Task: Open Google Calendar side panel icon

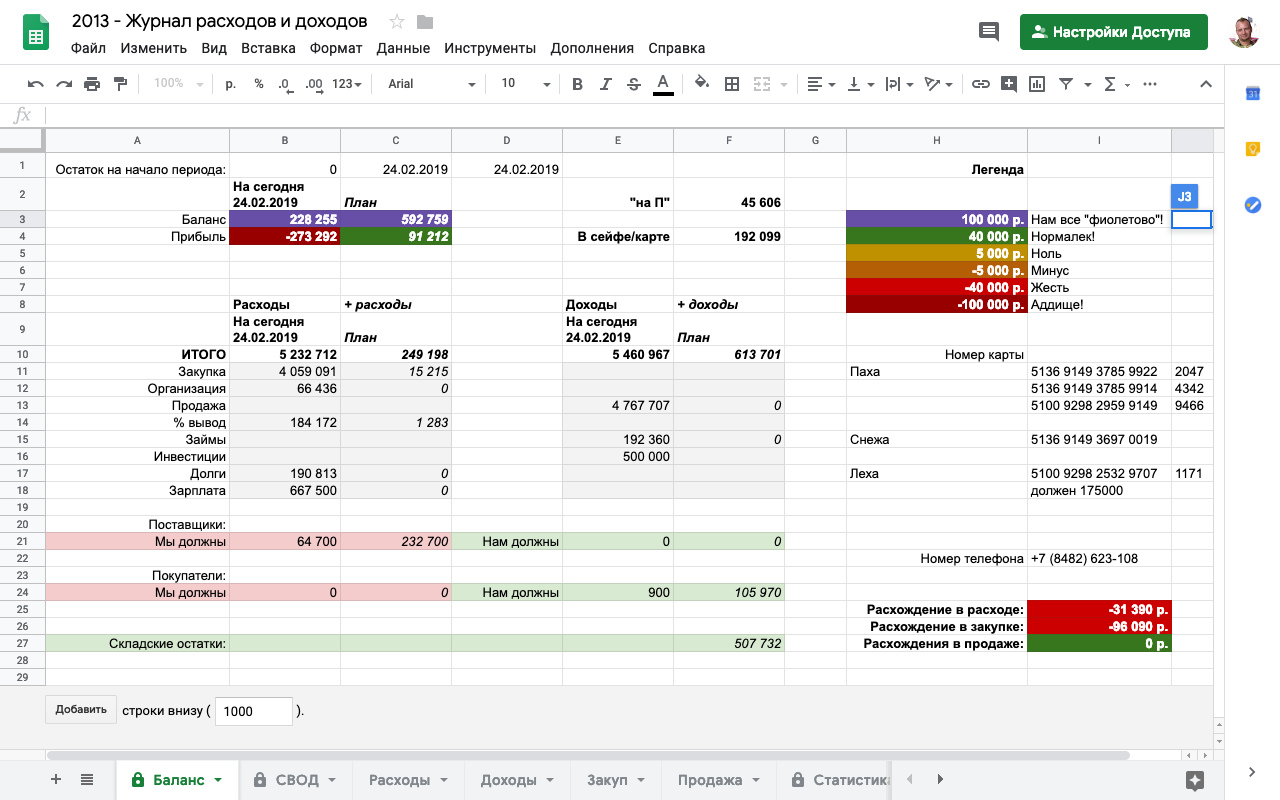Action: 1252,93
